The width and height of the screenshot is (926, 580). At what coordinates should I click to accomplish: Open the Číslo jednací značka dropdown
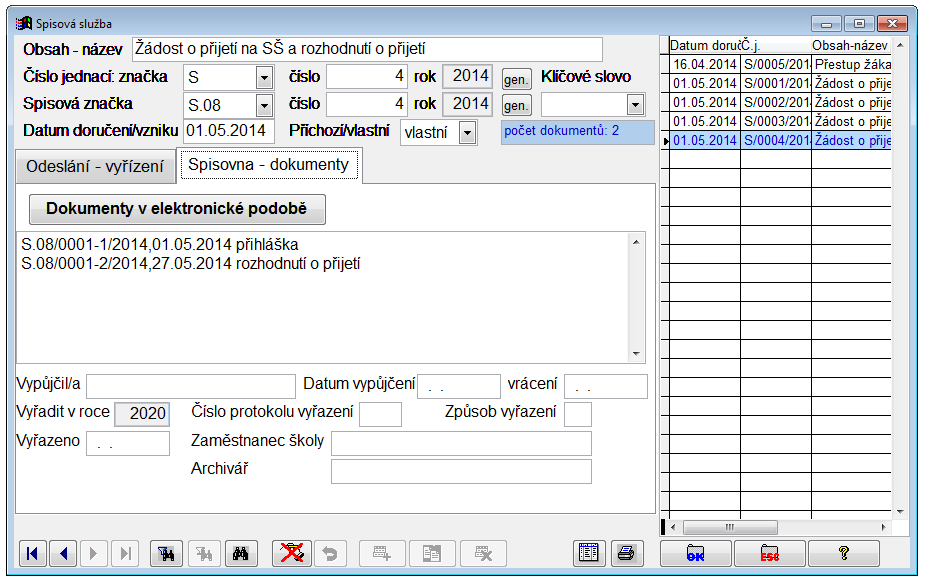point(264,78)
